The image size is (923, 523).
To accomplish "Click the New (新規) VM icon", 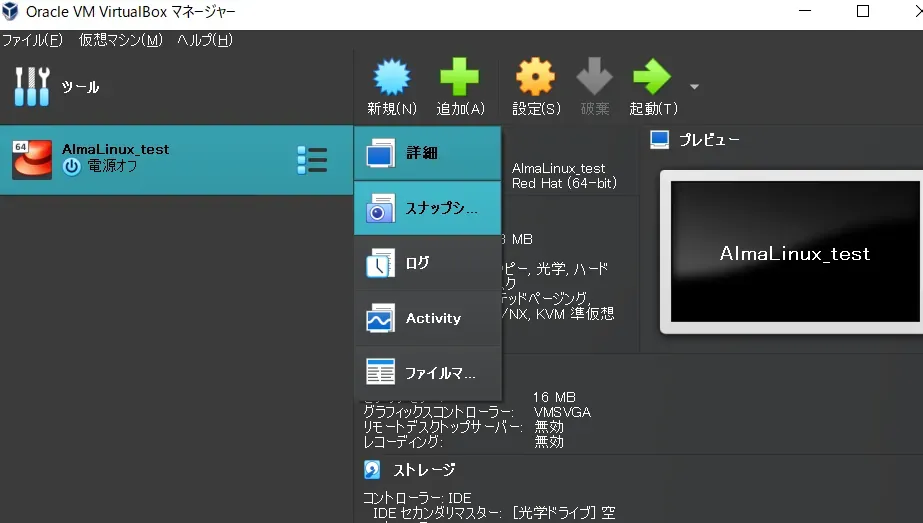I will pos(392,78).
